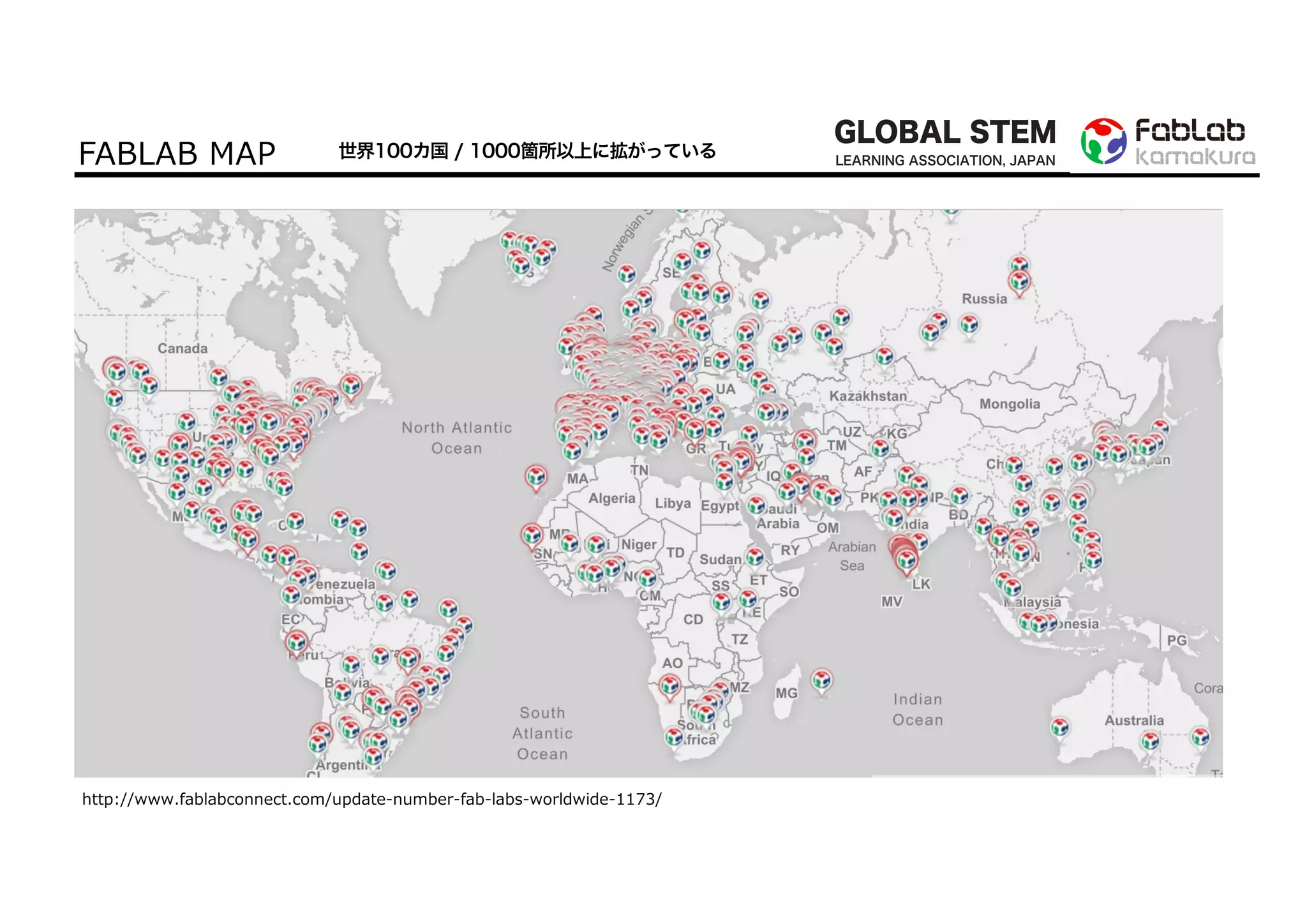This screenshot has width=1307, height=924.
Task: Click the Indian Ocean label
Action: click(918, 710)
